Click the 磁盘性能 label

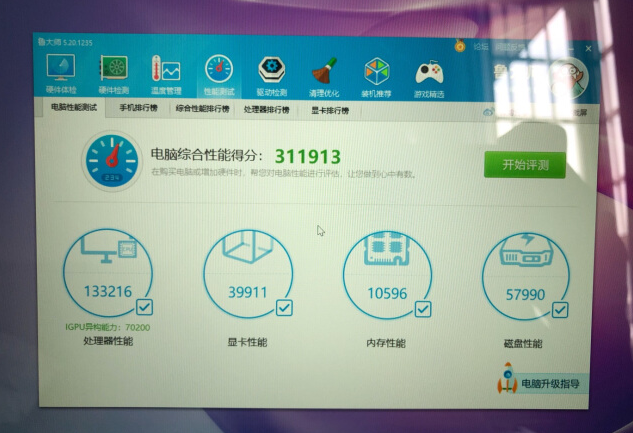pyautogui.click(x=523, y=344)
